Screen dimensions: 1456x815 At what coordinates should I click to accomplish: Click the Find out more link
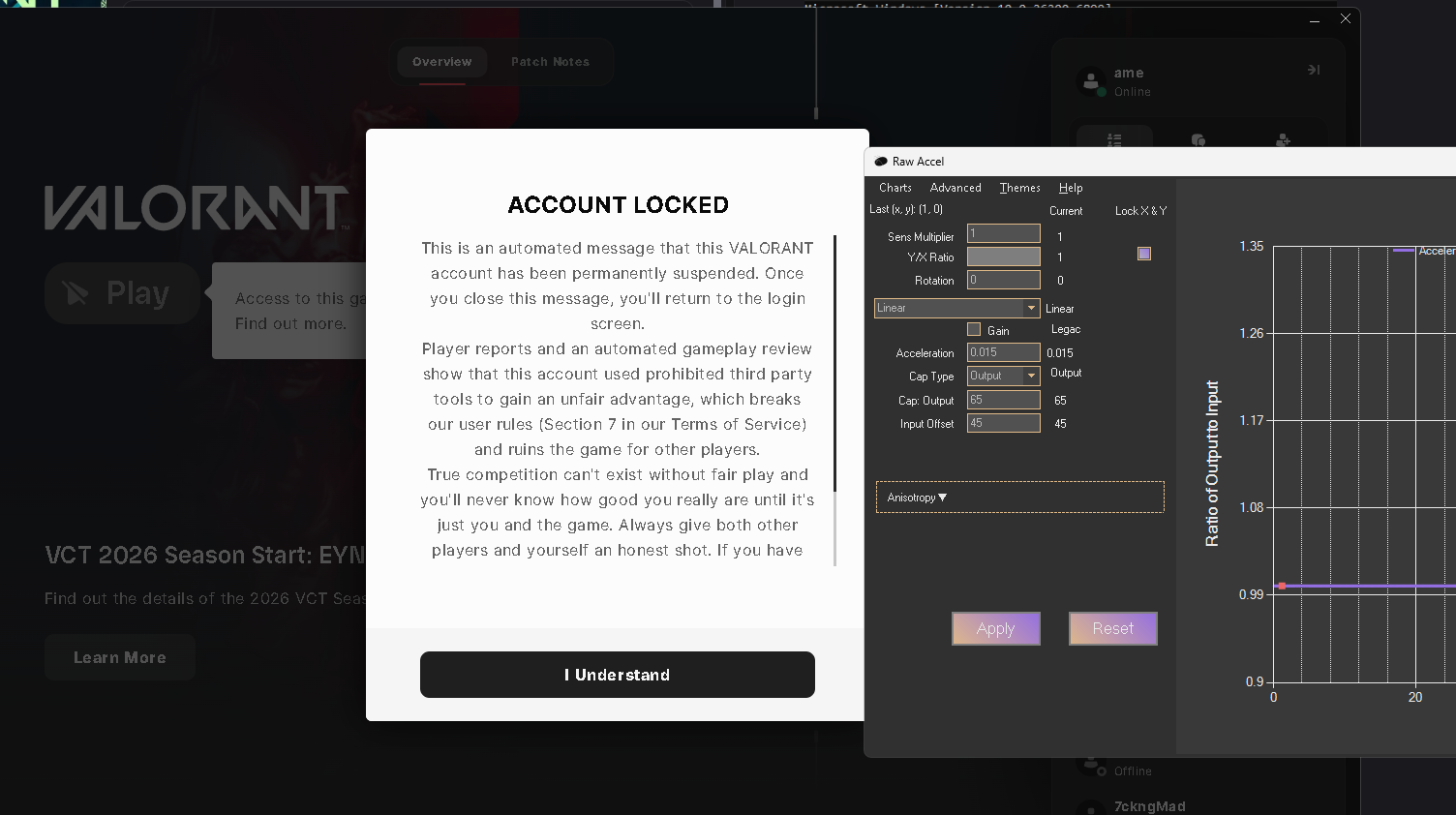click(x=290, y=323)
